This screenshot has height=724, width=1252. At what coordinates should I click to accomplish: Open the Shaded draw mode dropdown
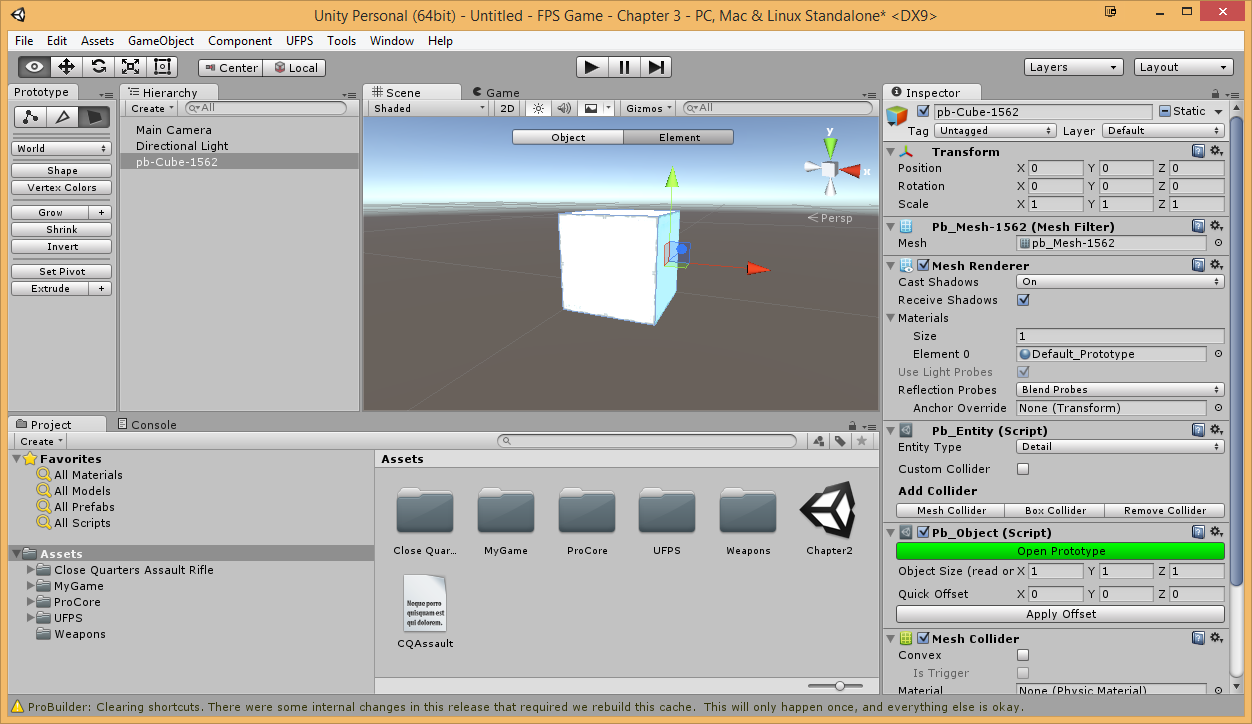click(x=429, y=108)
